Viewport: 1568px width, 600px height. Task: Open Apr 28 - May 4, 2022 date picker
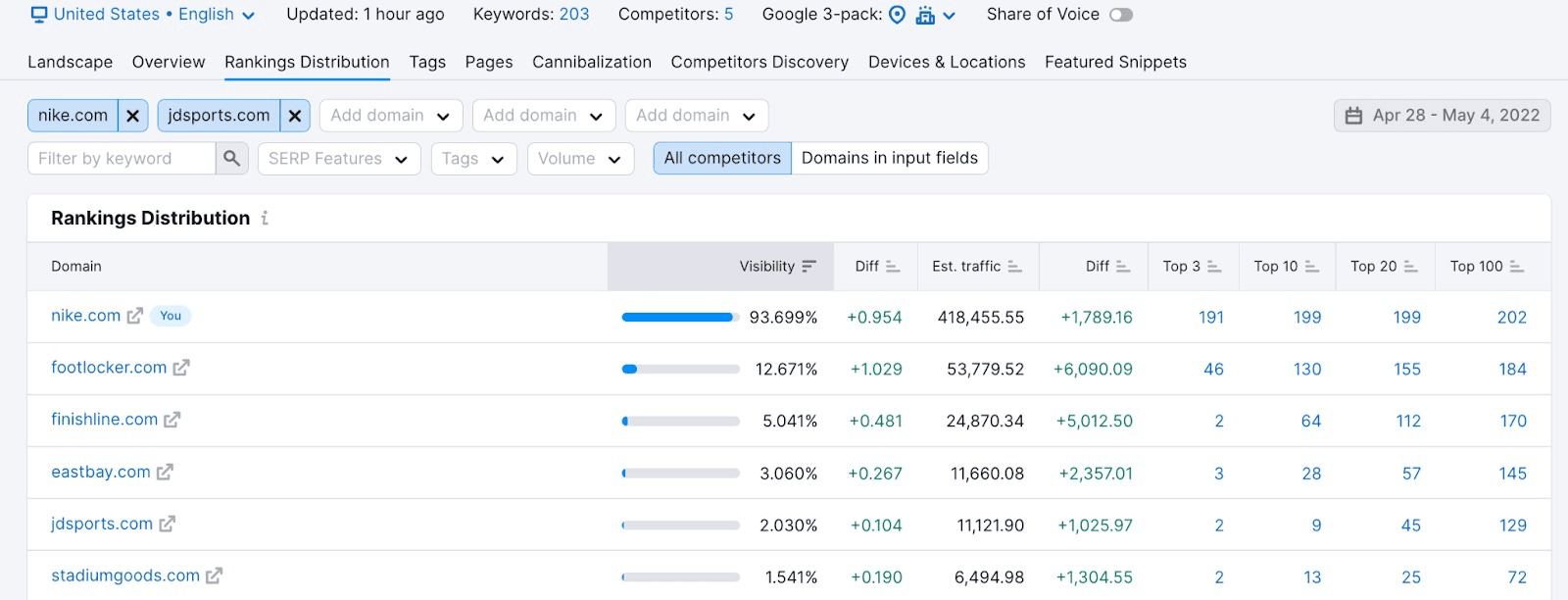tap(1442, 116)
